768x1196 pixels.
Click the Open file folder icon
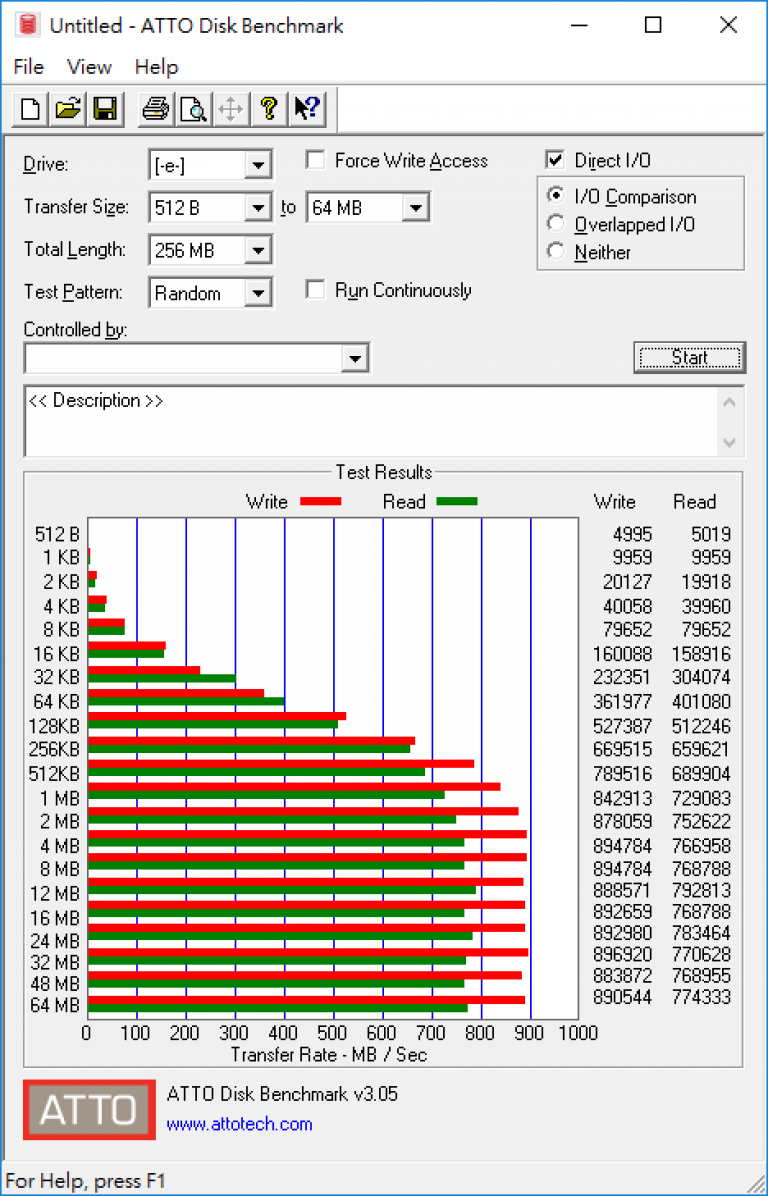point(68,109)
